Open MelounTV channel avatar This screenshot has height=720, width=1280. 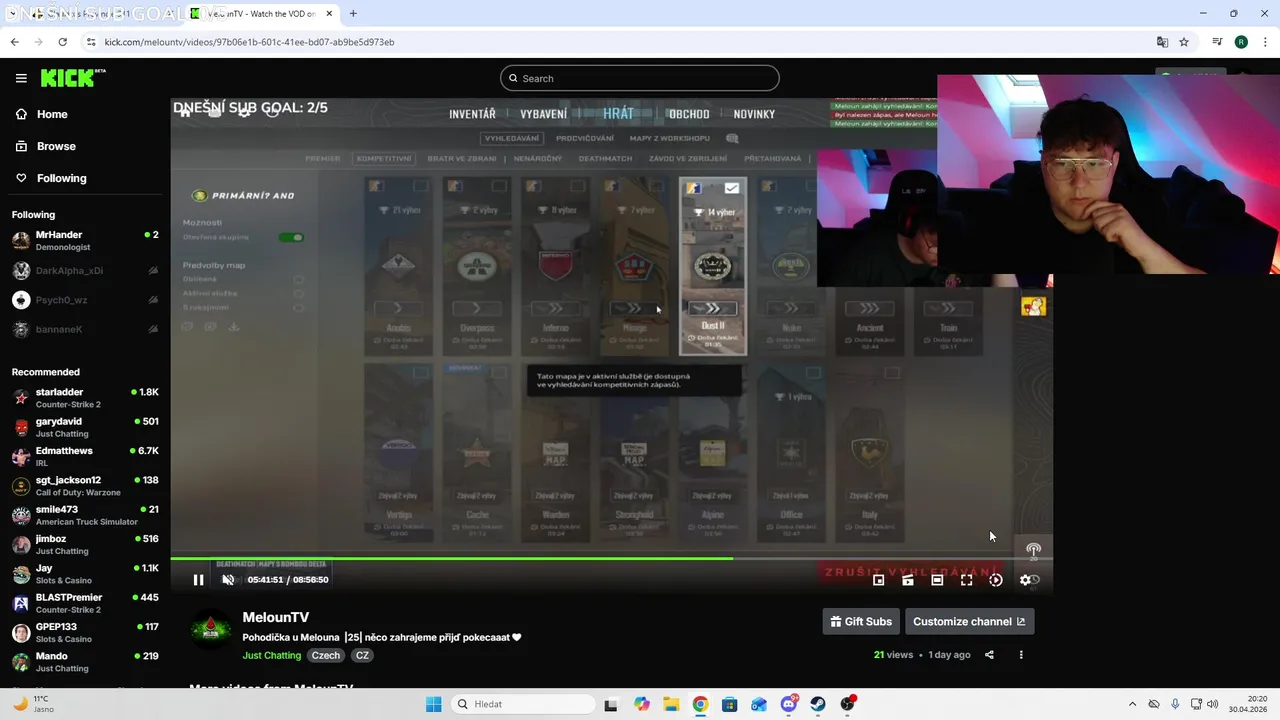pyautogui.click(x=210, y=629)
